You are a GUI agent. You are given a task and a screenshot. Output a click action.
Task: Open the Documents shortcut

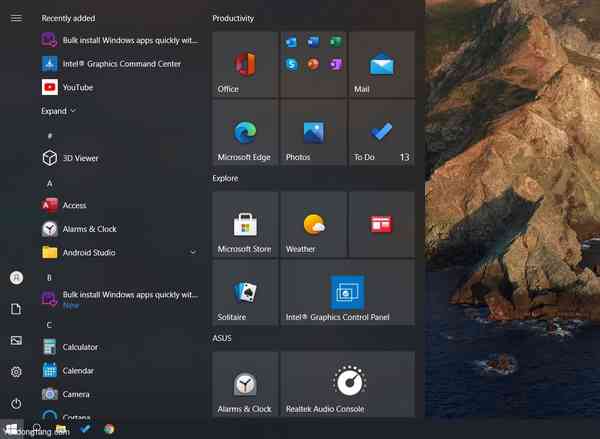tap(16, 309)
